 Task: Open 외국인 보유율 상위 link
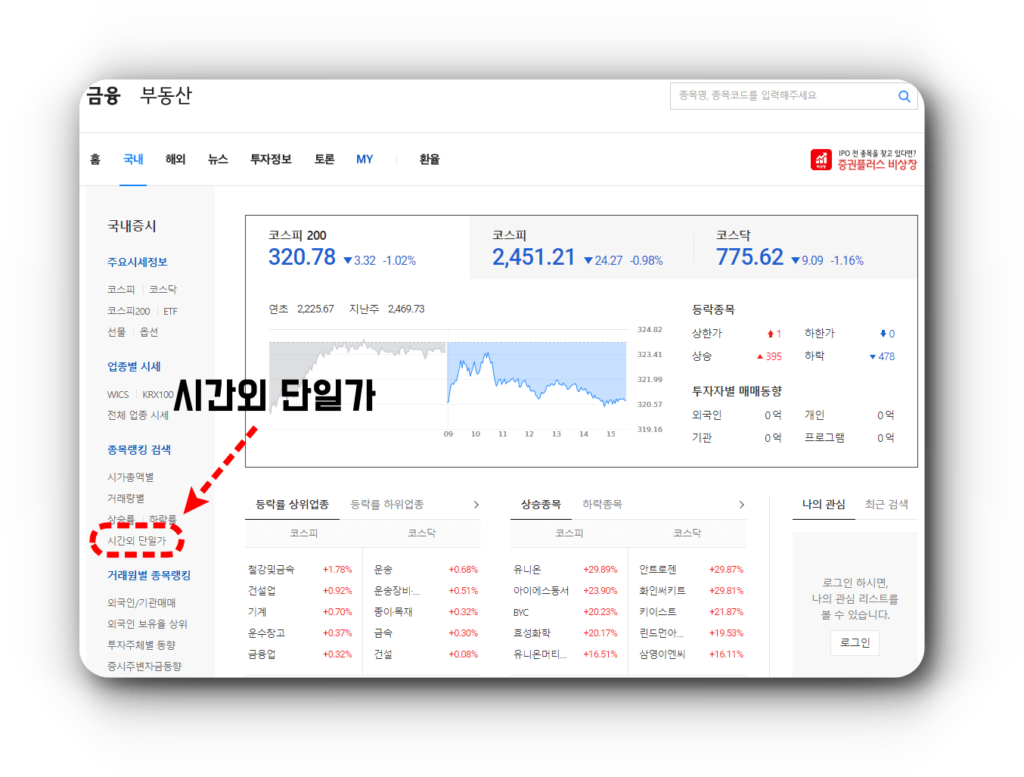tap(147, 624)
